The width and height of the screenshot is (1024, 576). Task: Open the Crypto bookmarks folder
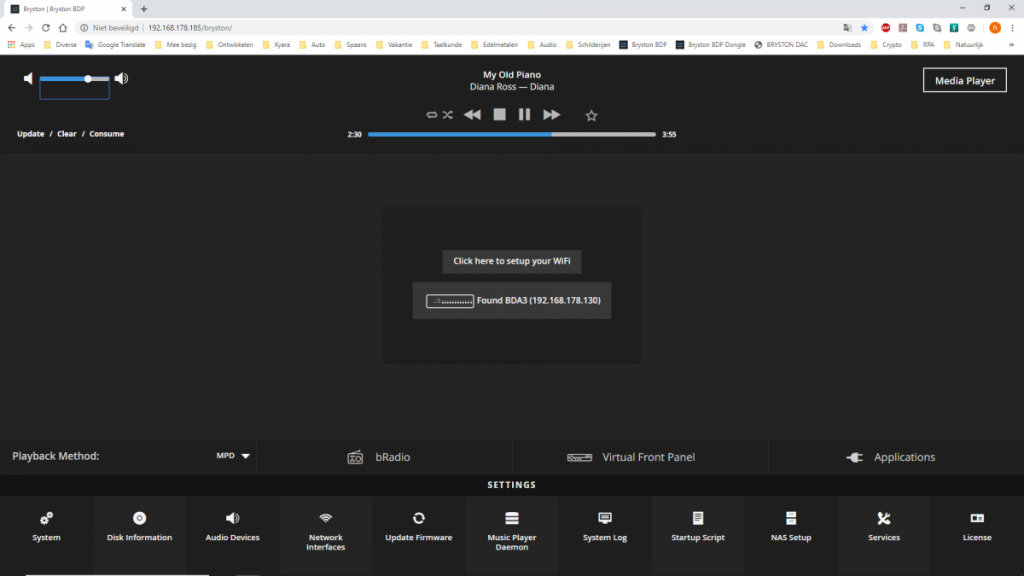(886, 45)
